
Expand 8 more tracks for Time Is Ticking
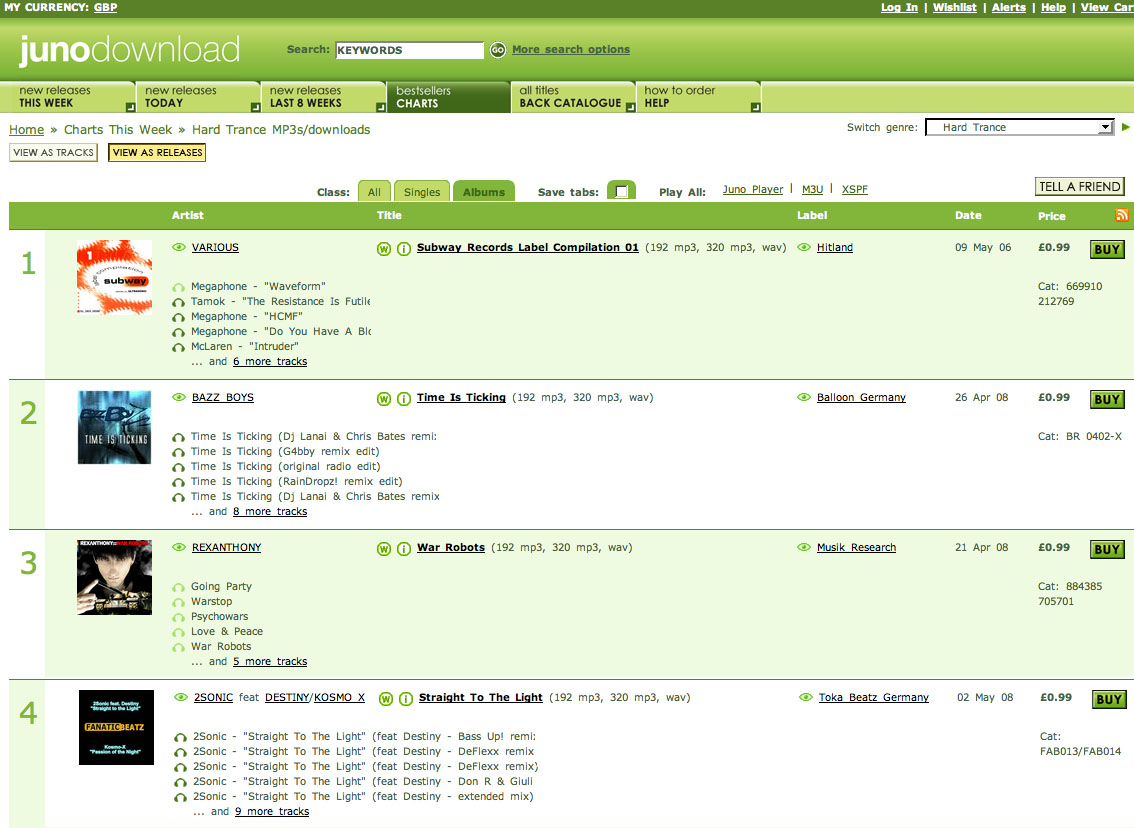pos(270,511)
